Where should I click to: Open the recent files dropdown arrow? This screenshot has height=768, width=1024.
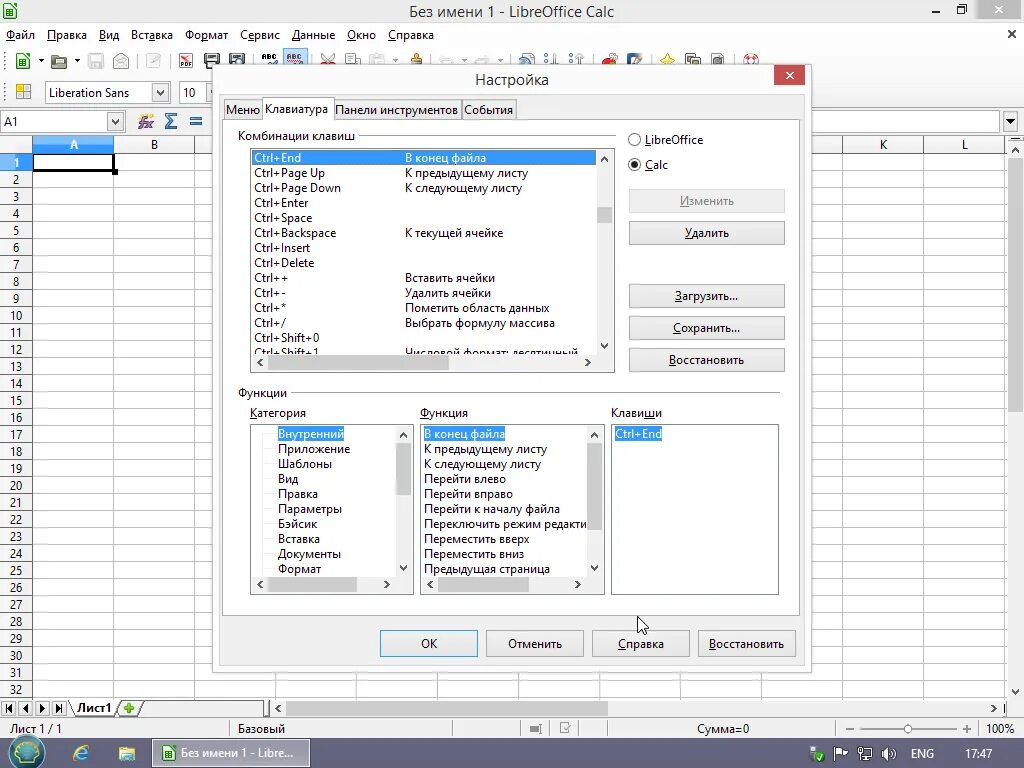coord(77,61)
